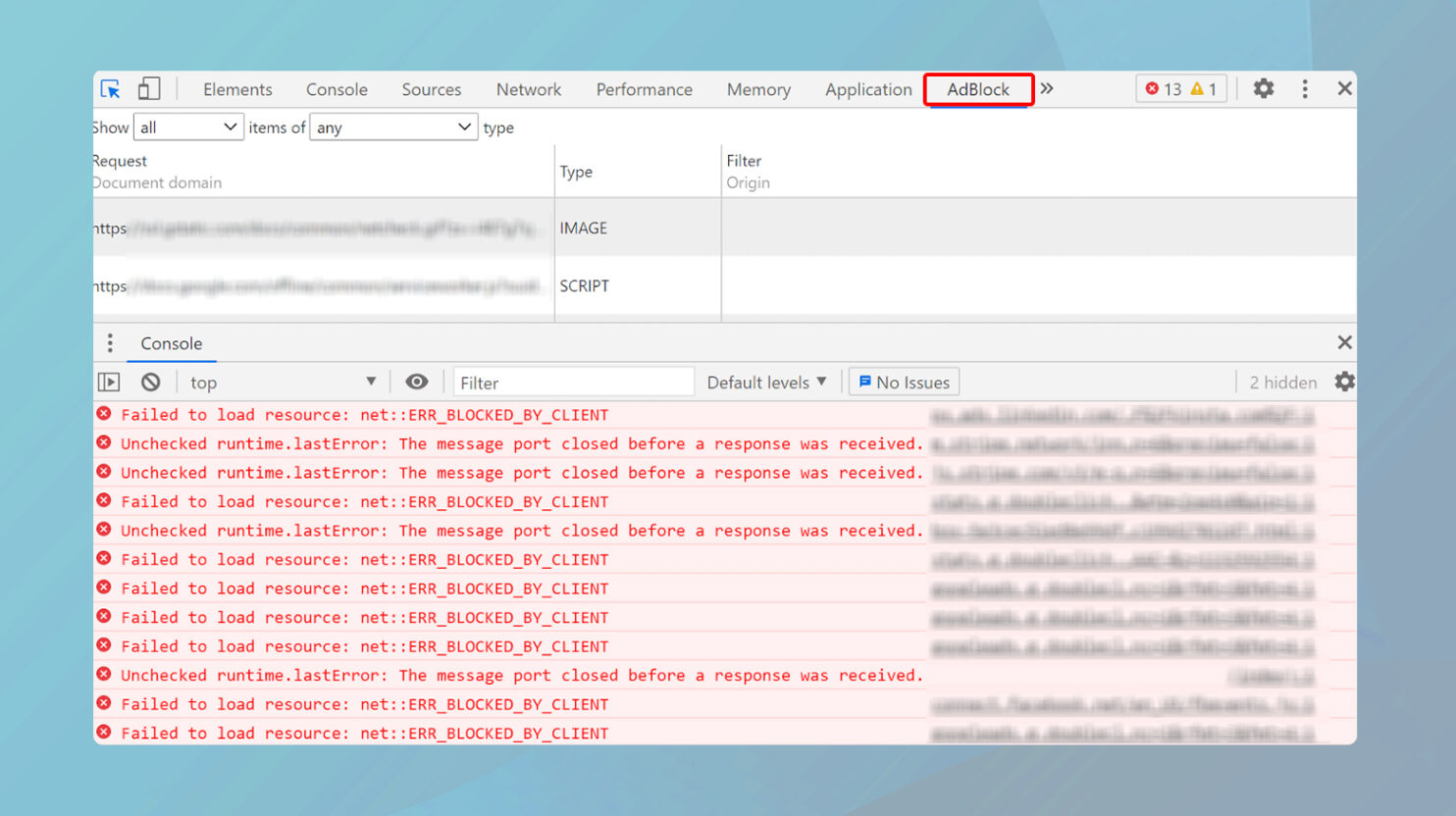Toggle the device toolbar
The image size is (1456, 816).
pyautogui.click(x=148, y=88)
